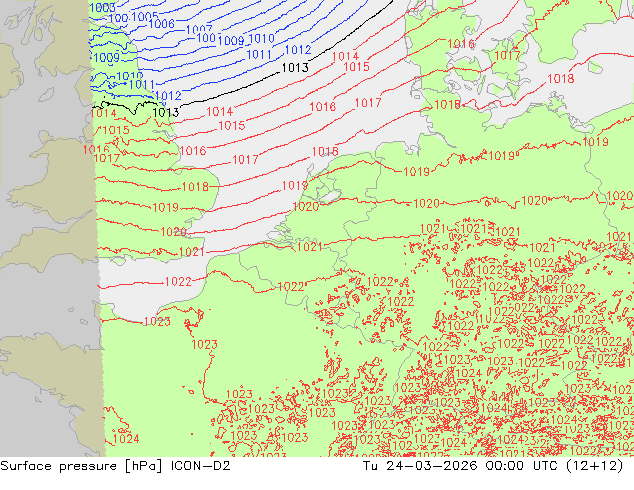Screen dimensions: 634x490
Task: Click the blue '1006' isobar label
Action: (161, 24)
